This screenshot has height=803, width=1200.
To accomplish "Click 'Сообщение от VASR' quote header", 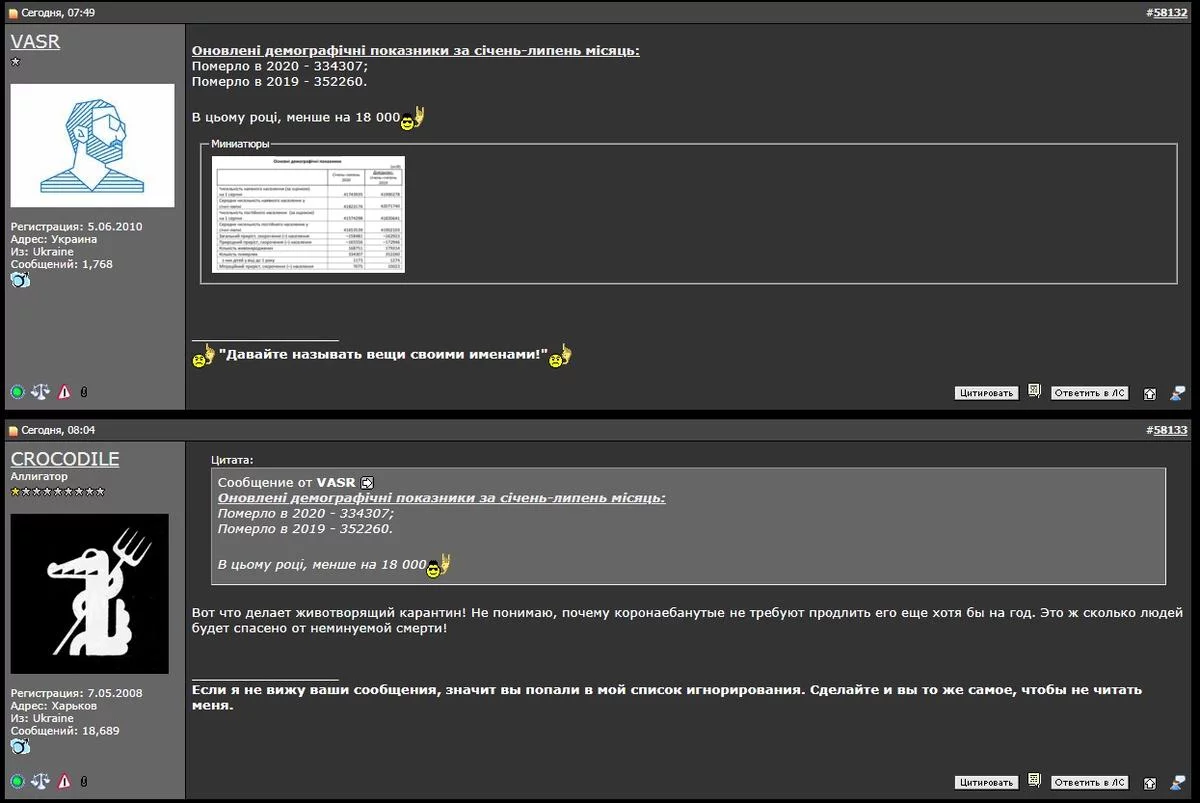I will point(286,482).
